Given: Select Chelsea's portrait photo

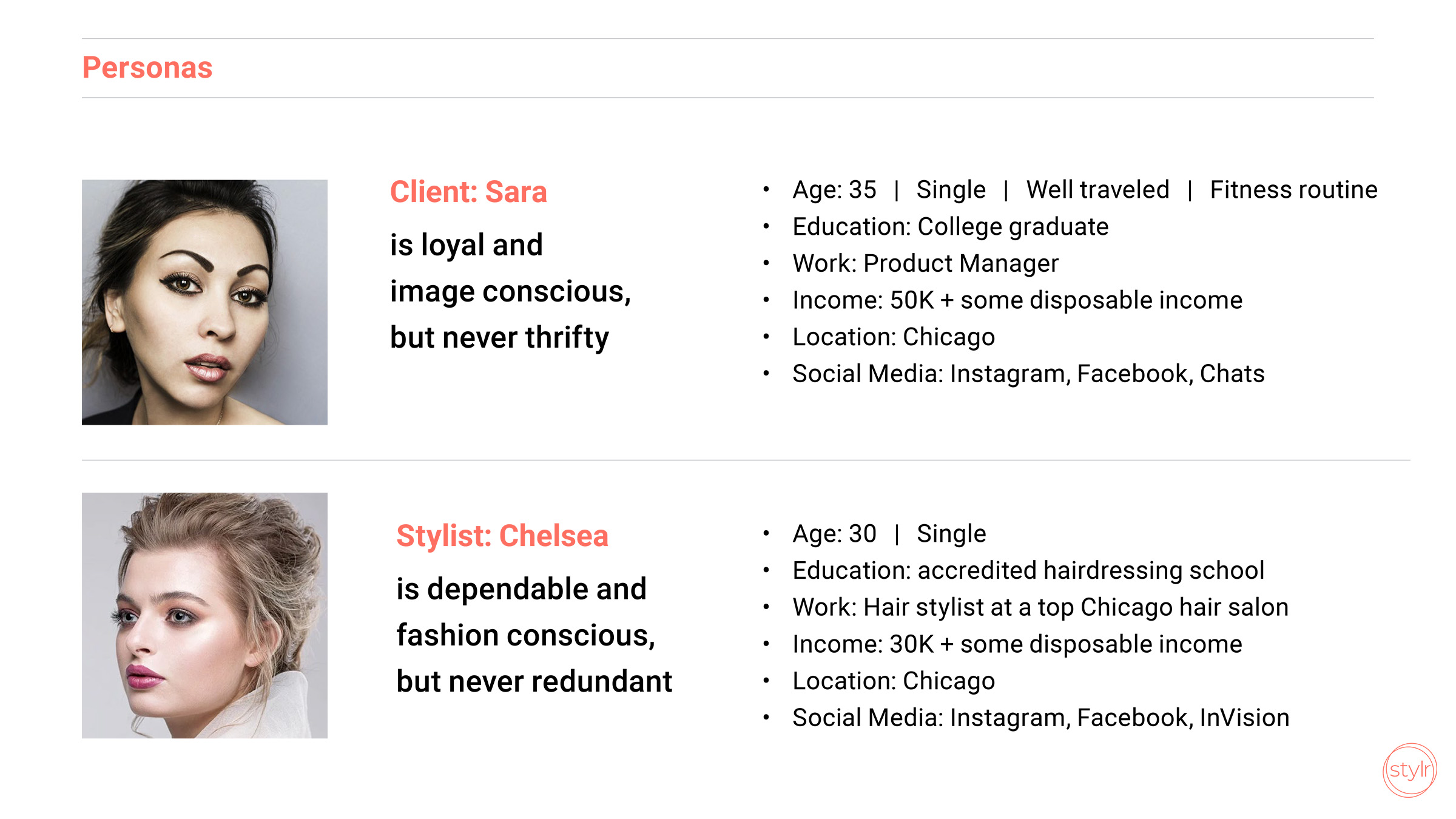Looking at the screenshot, I should [204, 615].
